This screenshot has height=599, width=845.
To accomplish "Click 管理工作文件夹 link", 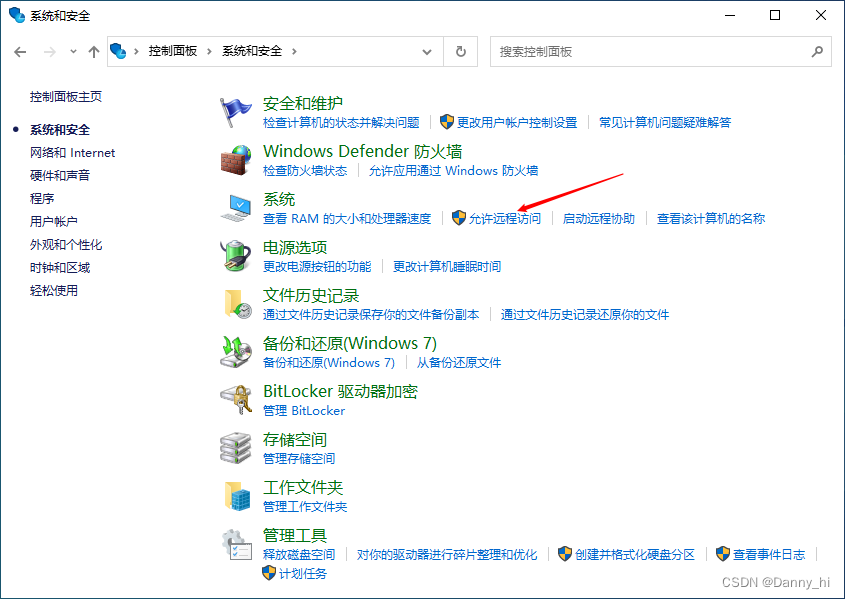I will (x=305, y=507).
